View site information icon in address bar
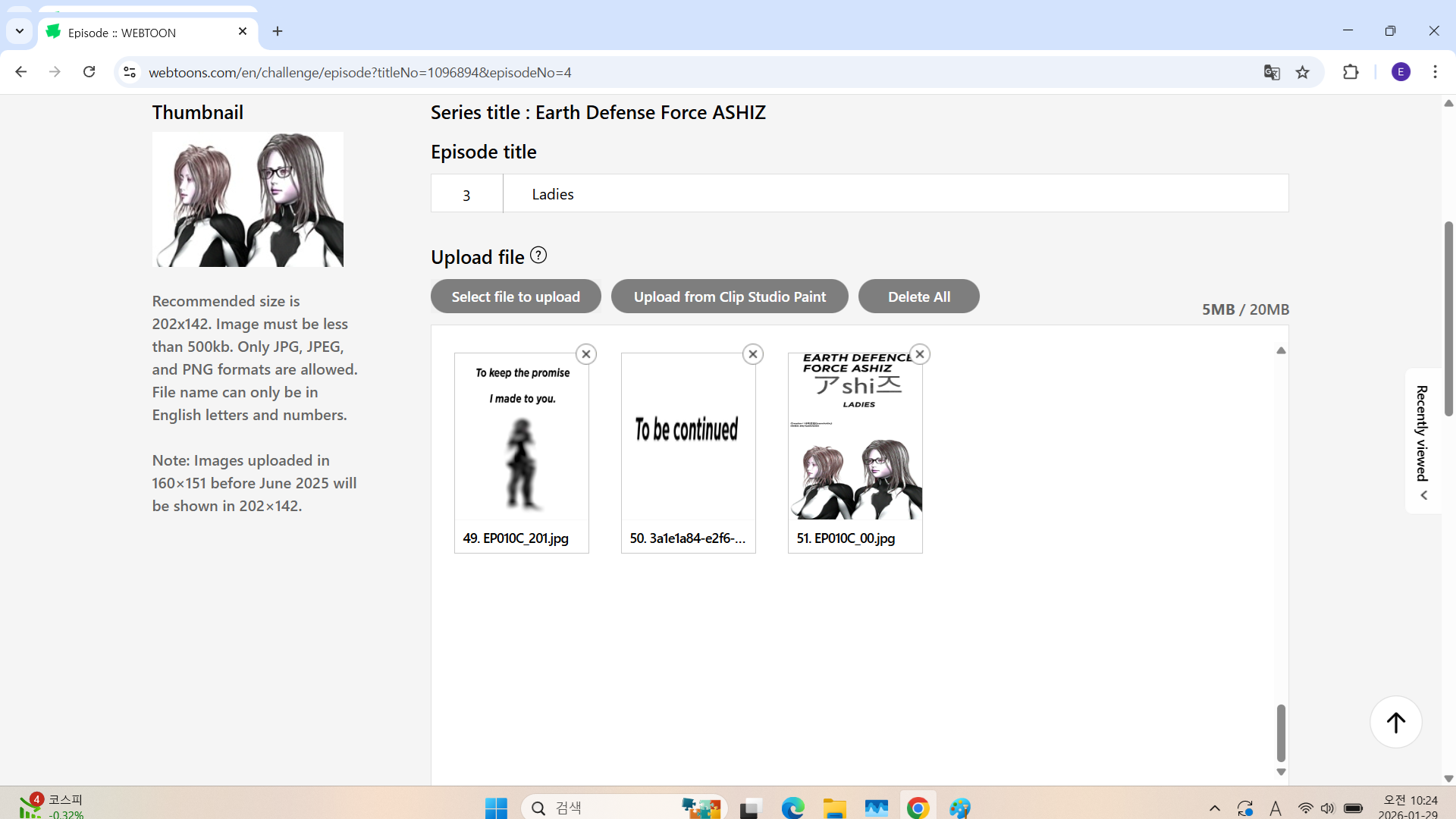The image size is (1456, 819). pos(130,72)
